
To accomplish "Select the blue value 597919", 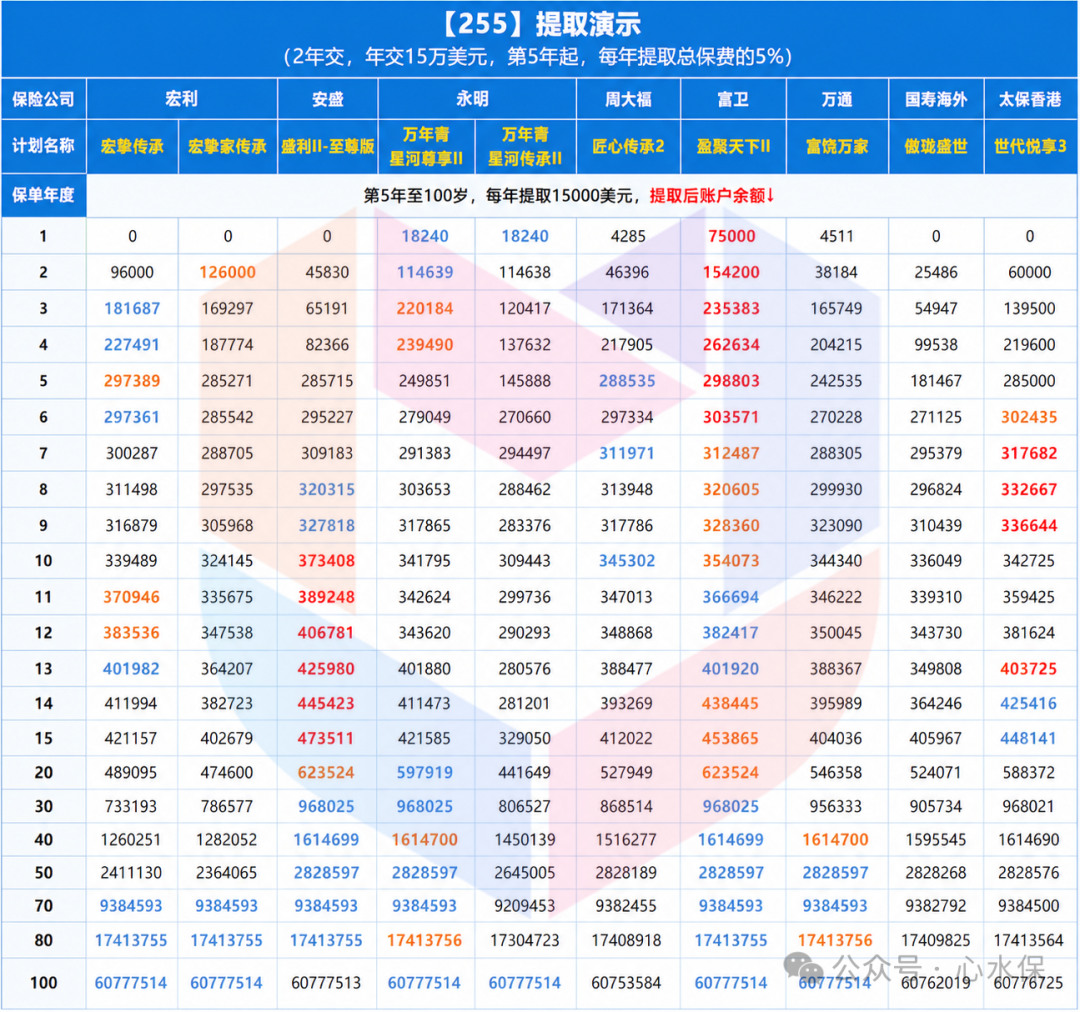I will (x=424, y=773).
